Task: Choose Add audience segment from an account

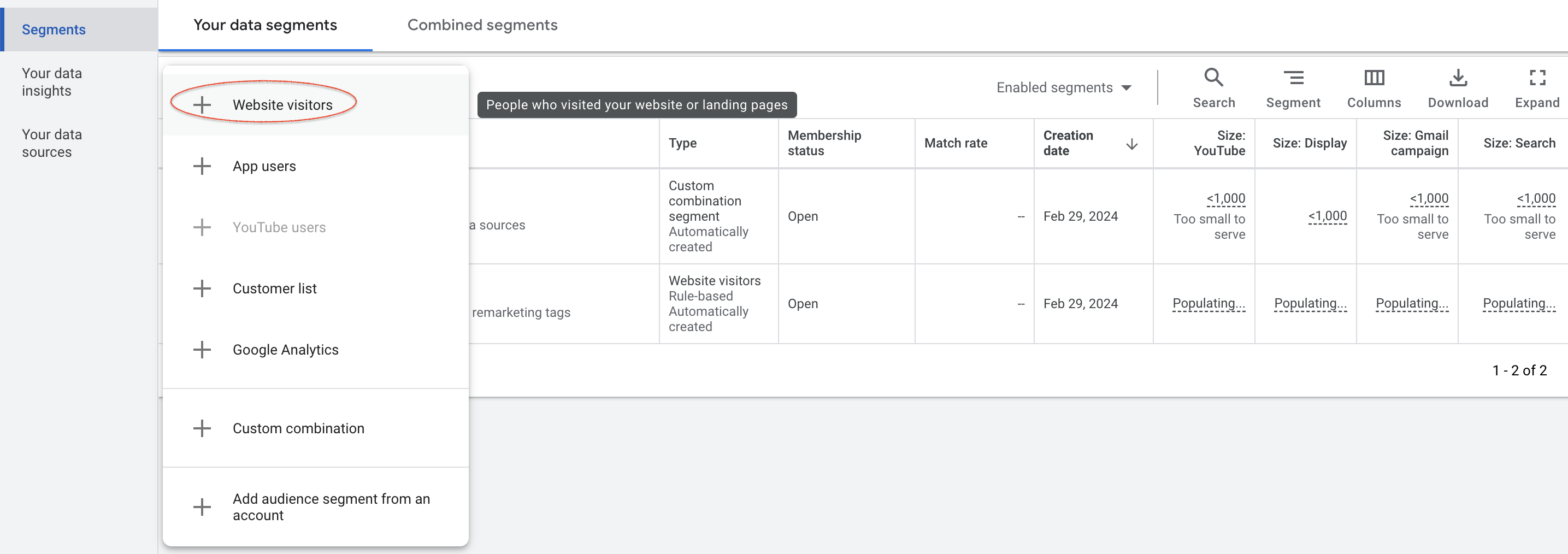Action: (315, 506)
